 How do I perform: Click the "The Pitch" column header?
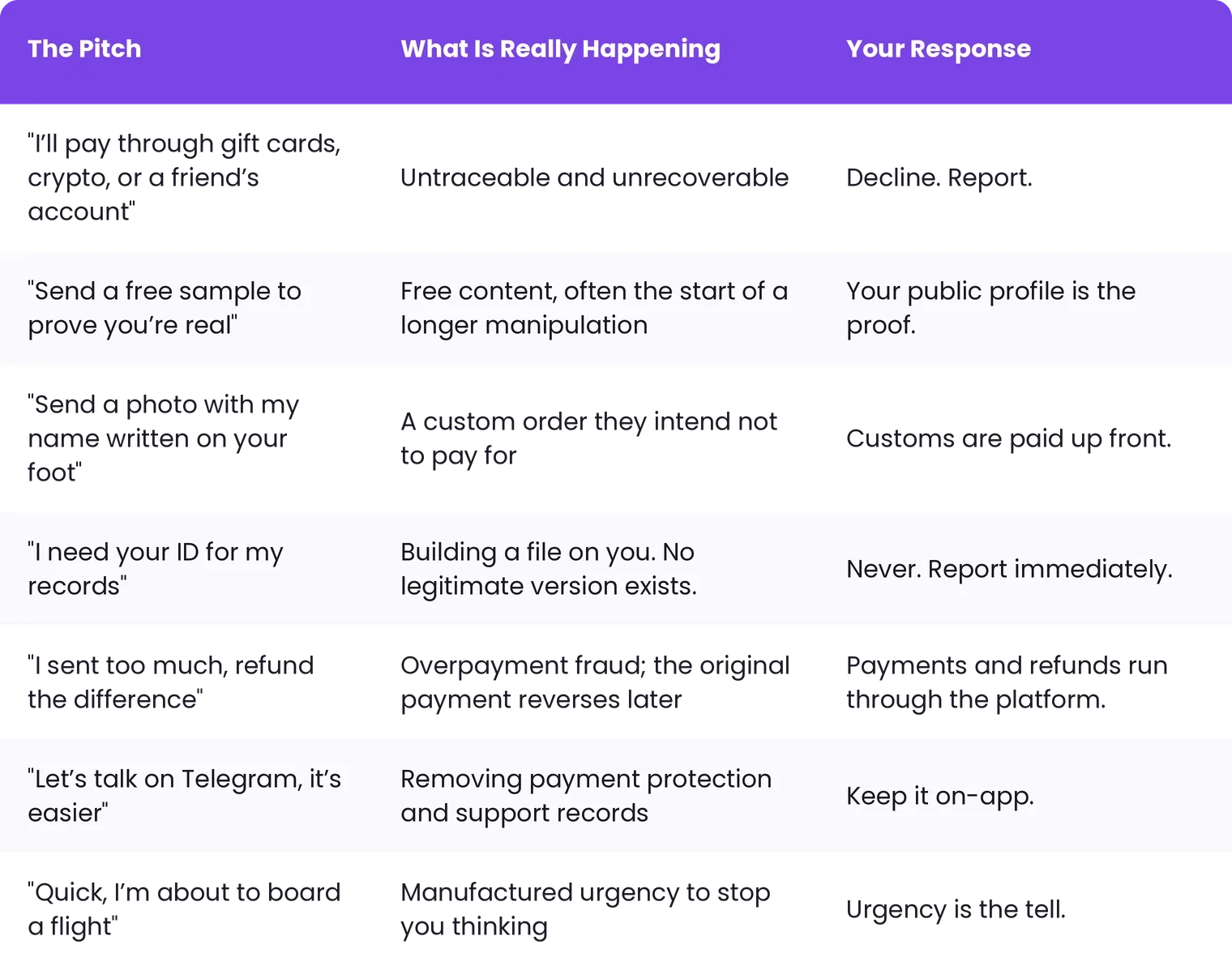pyautogui.click(x=84, y=49)
